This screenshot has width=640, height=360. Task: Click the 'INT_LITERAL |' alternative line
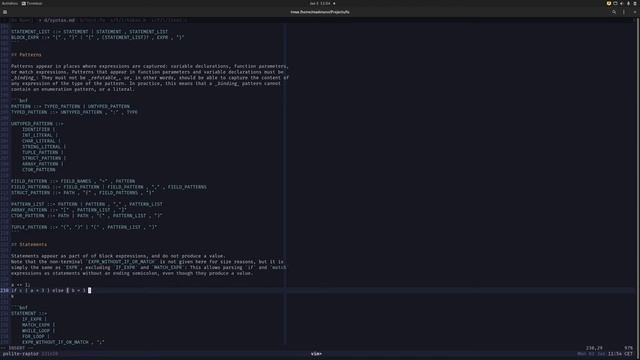(x=40, y=135)
